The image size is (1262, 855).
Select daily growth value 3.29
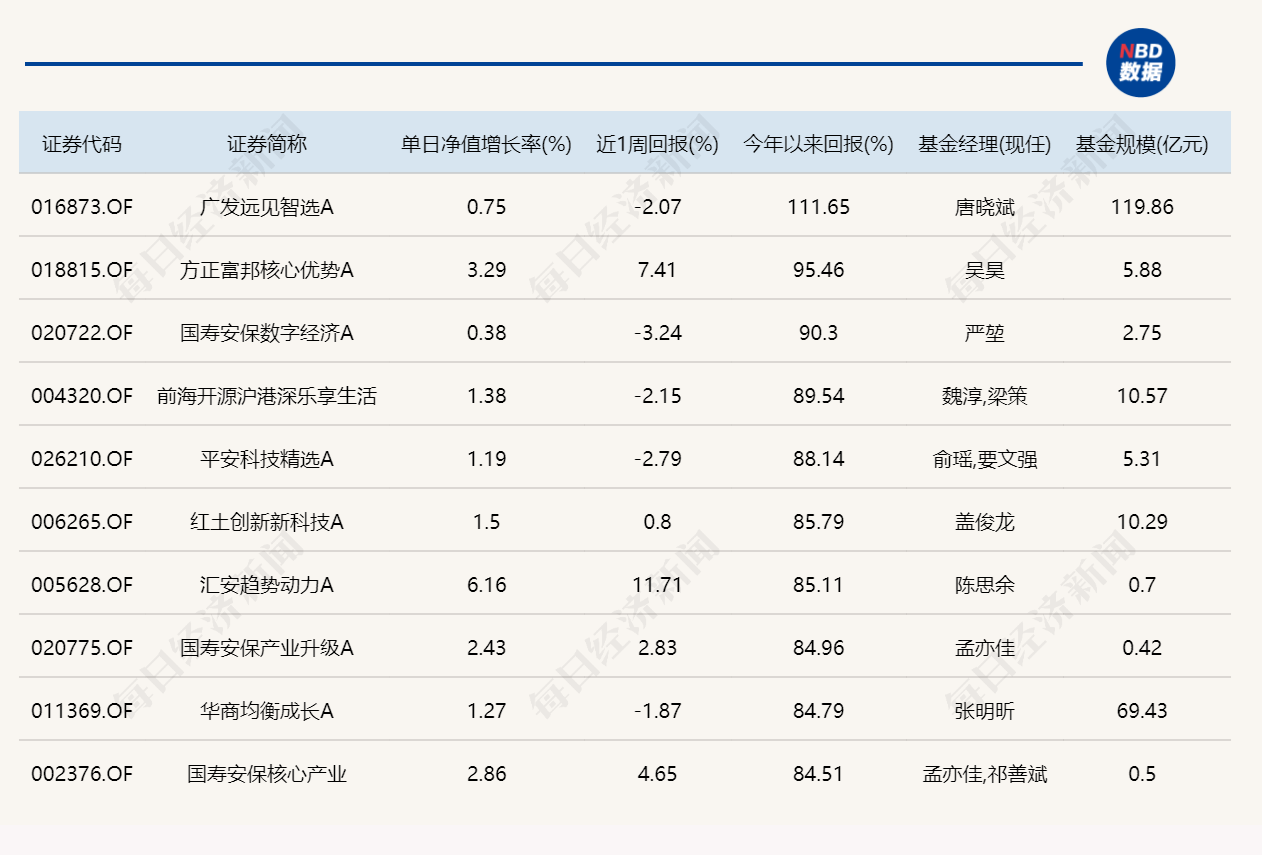pos(486,270)
